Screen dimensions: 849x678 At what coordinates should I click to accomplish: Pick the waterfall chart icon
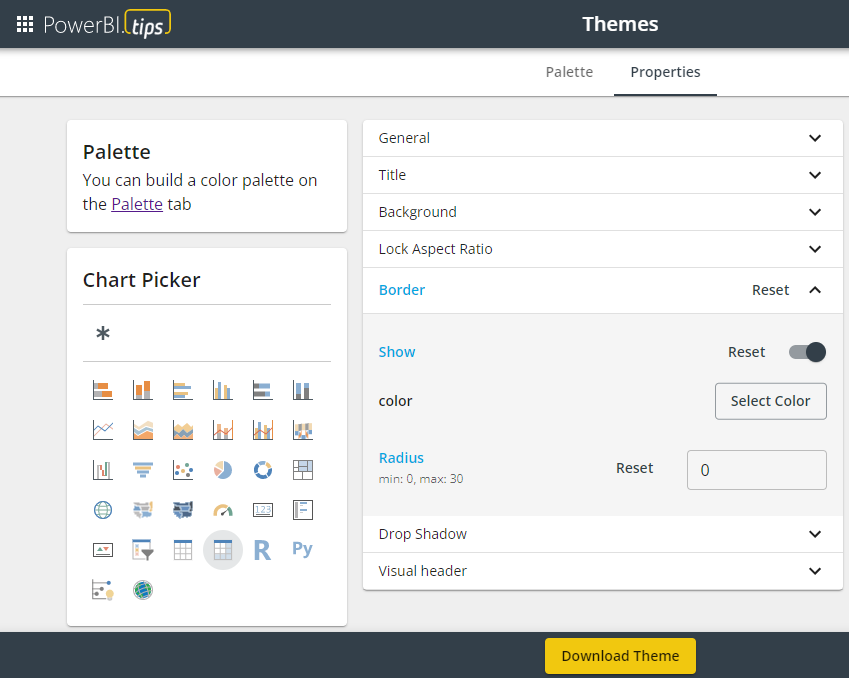103,470
